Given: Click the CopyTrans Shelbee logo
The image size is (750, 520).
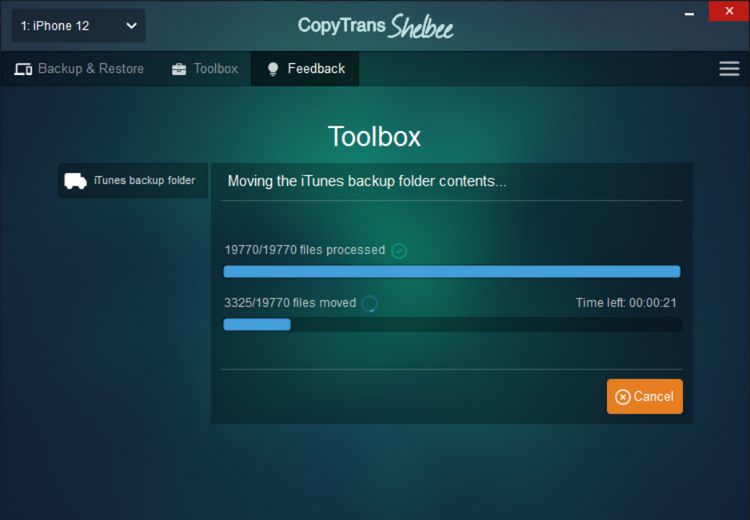Looking at the screenshot, I should (375, 26).
